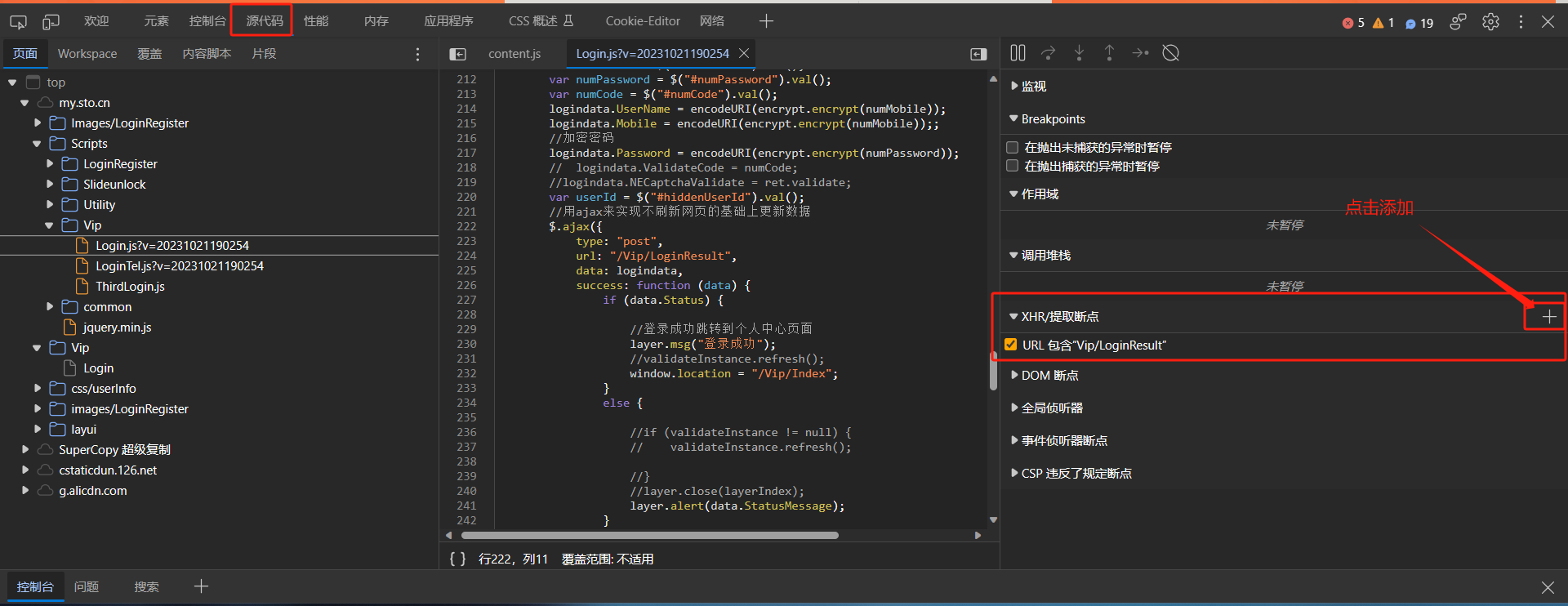The width and height of the screenshot is (1568, 606).
Task: Open the 应用程序 application tab
Action: coord(448,21)
